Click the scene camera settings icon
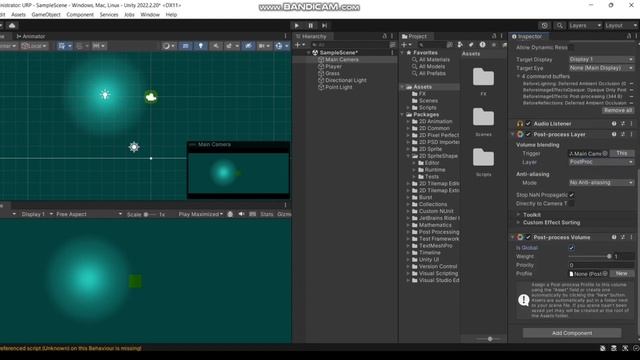640x360 pixels. pyautogui.click(x=262, y=46)
